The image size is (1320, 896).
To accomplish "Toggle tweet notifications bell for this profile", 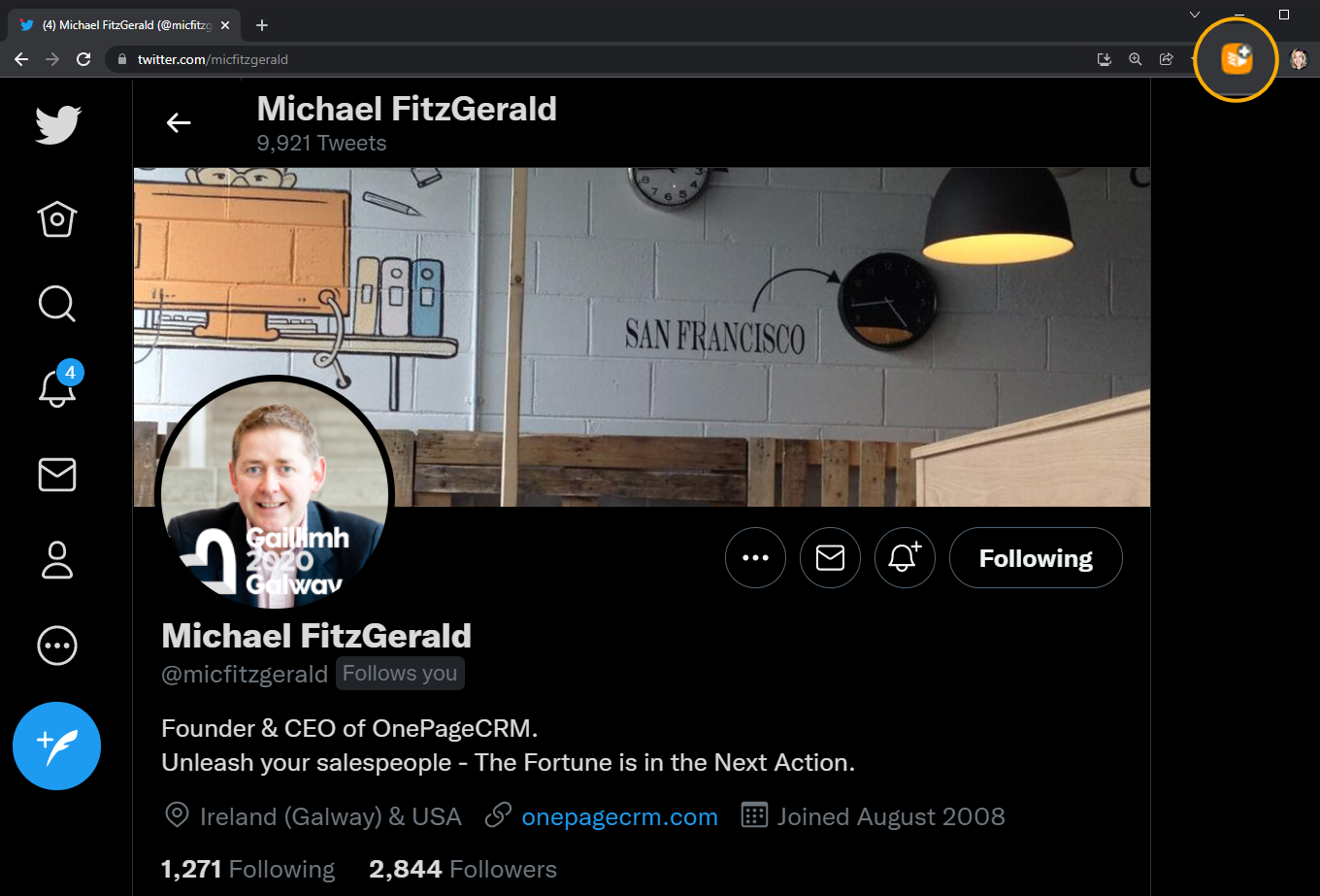I will pos(905,557).
